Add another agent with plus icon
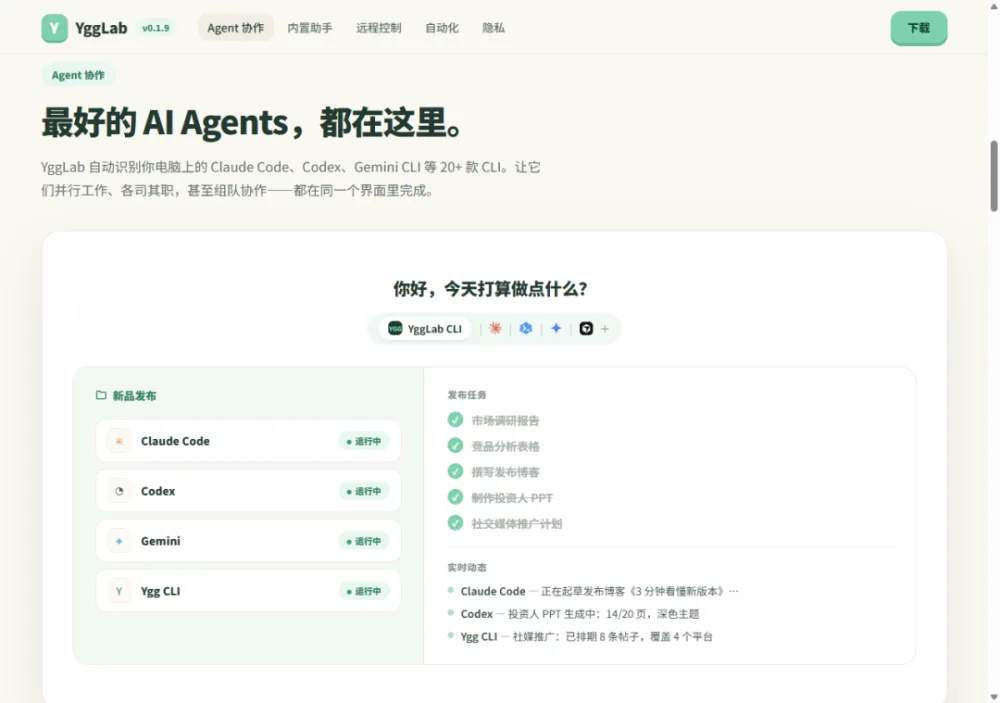Viewport: 1000px width, 703px height. [x=605, y=329]
